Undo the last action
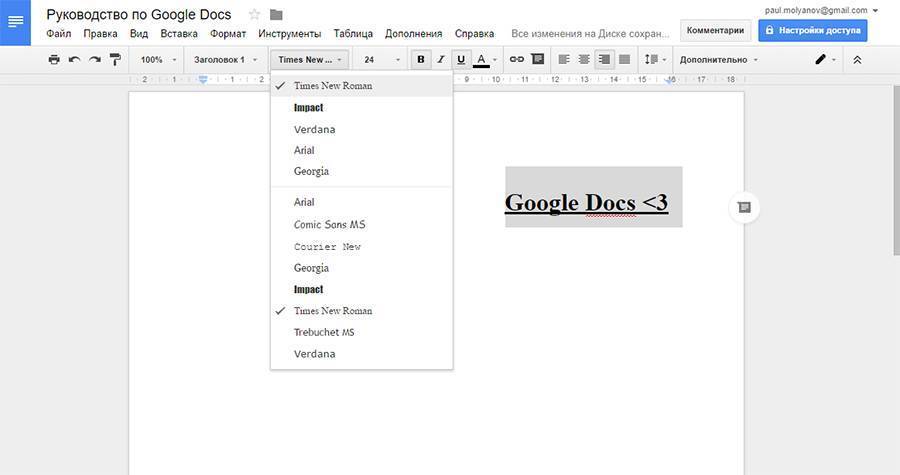This screenshot has height=475, width=900. point(75,59)
